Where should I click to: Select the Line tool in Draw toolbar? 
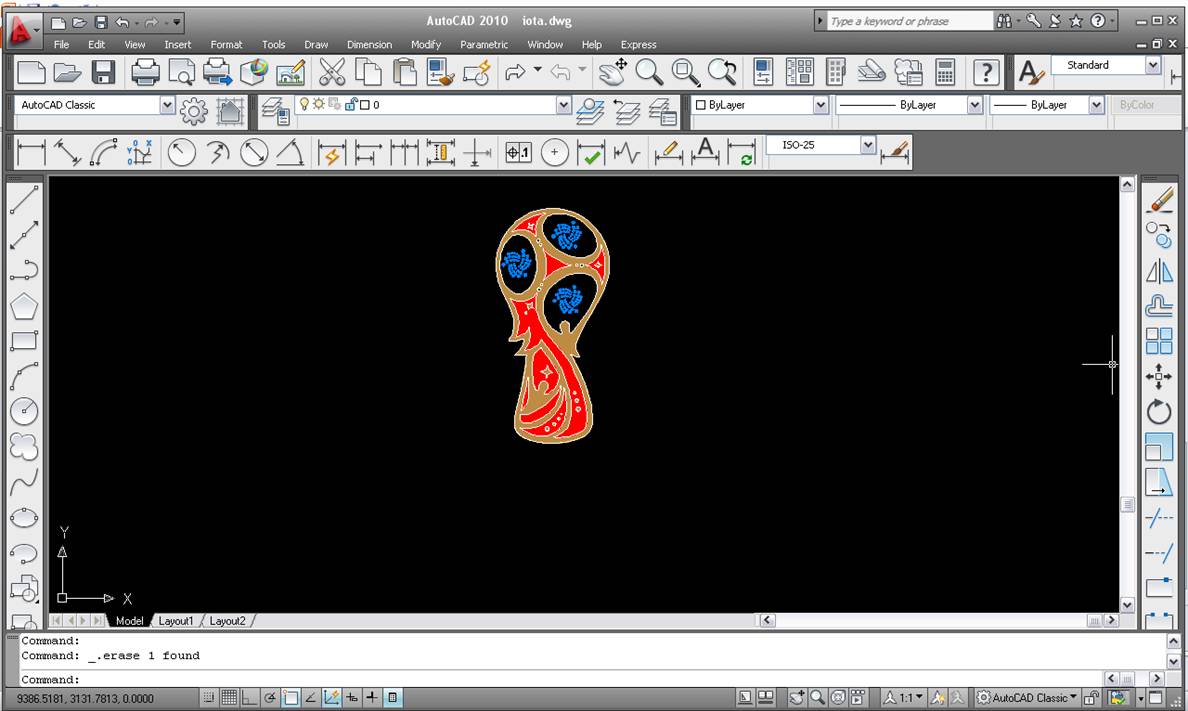(24, 200)
